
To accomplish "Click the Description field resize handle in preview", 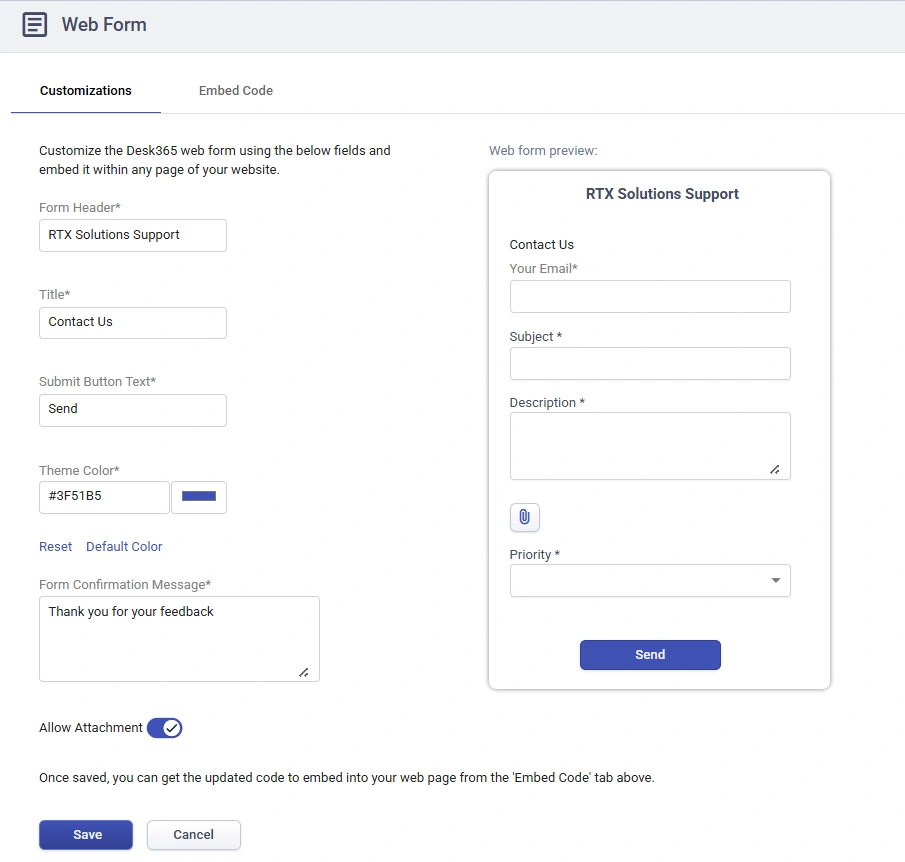I will pyautogui.click(x=775, y=470).
